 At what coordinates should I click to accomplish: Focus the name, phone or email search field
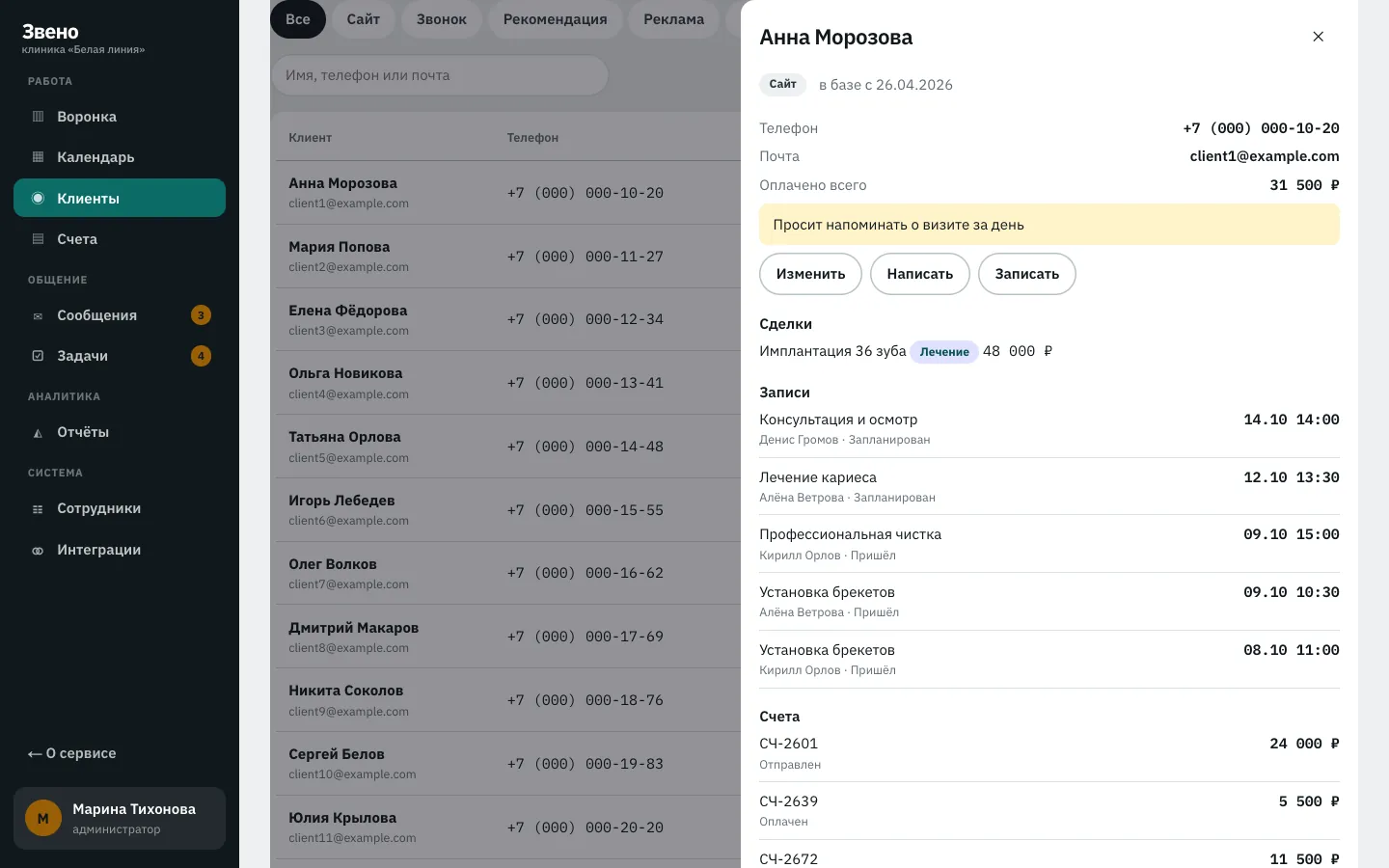click(x=440, y=75)
